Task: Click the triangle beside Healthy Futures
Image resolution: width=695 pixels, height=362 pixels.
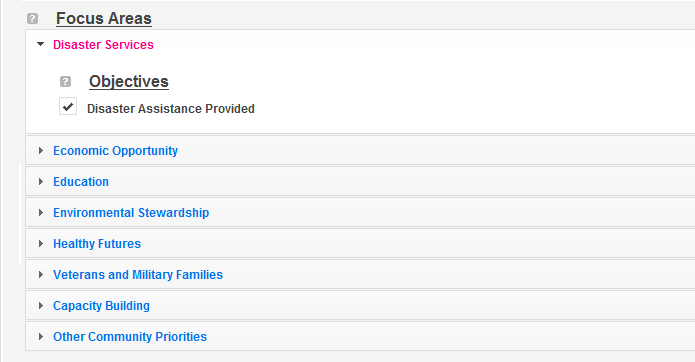Action: click(41, 244)
